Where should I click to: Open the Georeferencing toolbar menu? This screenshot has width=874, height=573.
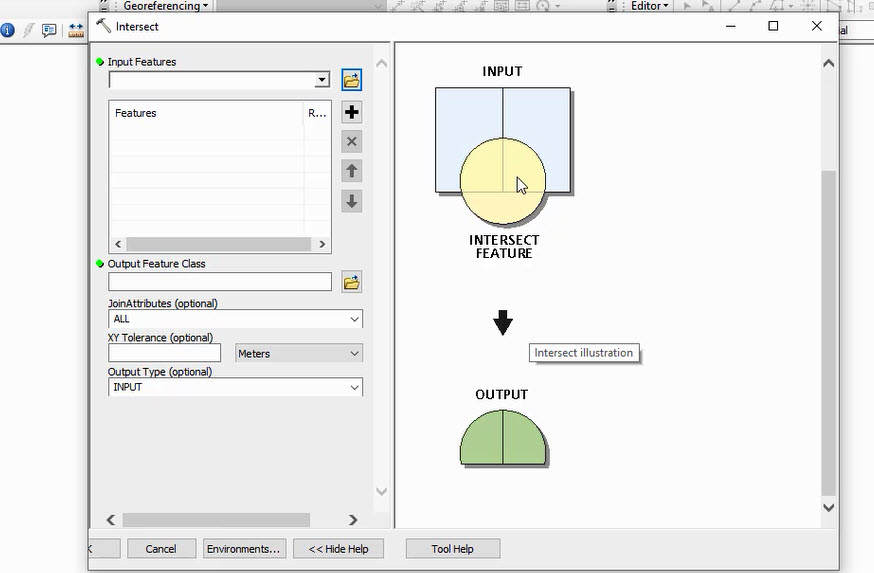[165, 6]
